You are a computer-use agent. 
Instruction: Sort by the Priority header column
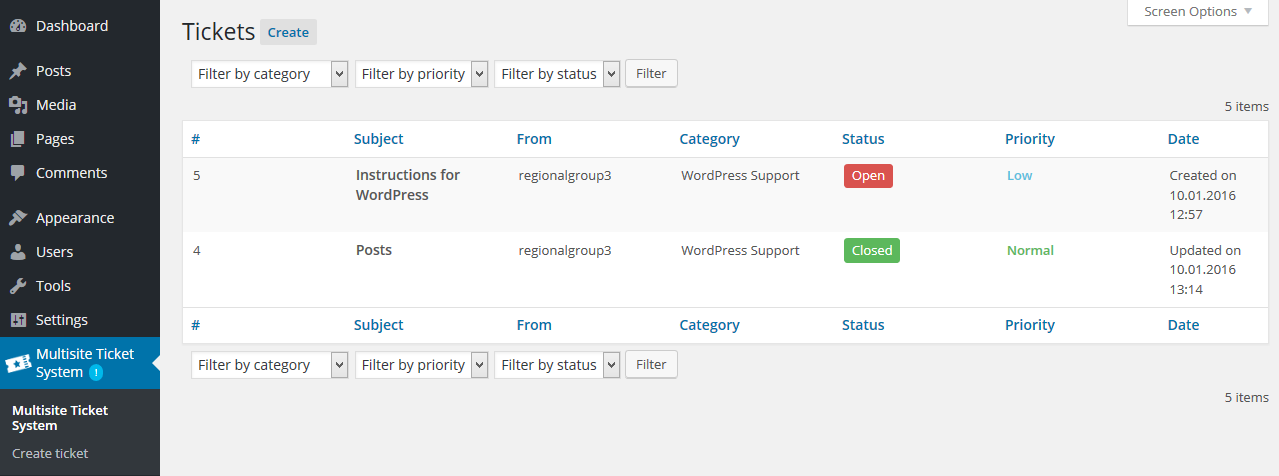click(1030, 139)
